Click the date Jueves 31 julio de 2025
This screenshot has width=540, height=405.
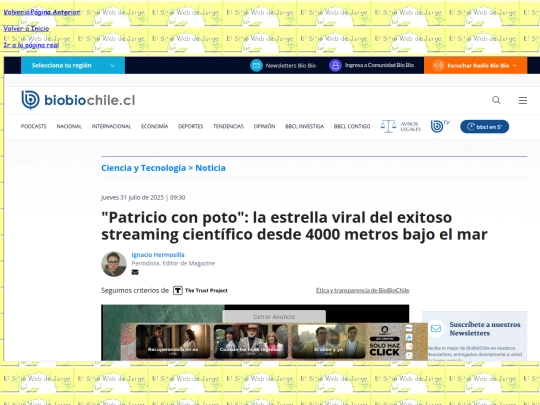[132, 197]
